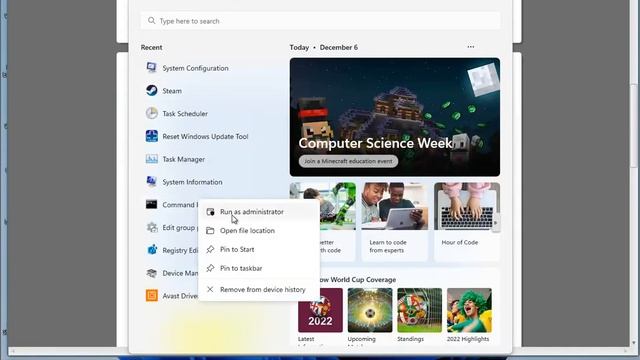Click the Task Scheduler clock icon

151,113
